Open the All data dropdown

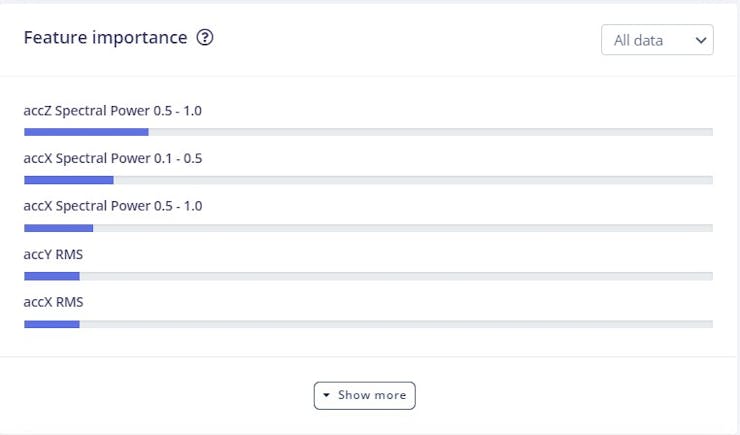pyautogui.click(x=656, y=40)
